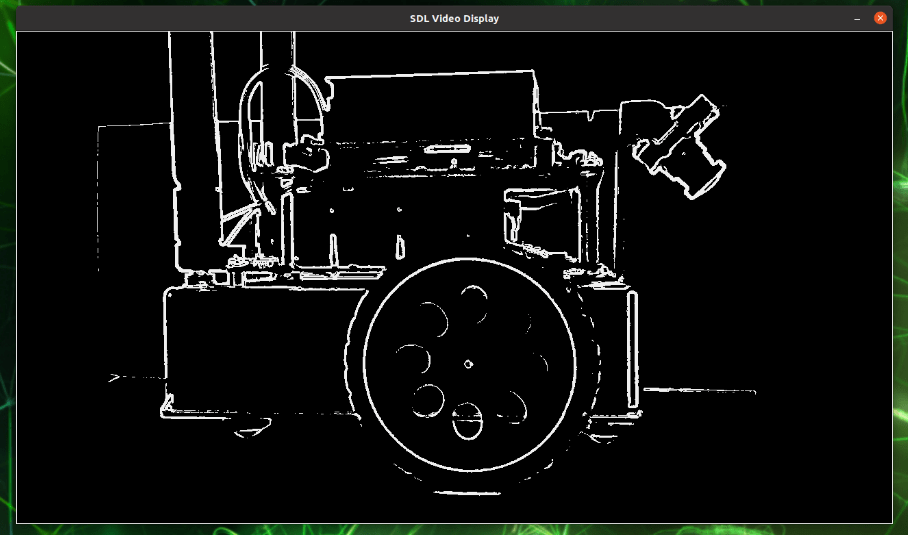
Task: Close the SDL Video Display window
Action: click(880, 18)
